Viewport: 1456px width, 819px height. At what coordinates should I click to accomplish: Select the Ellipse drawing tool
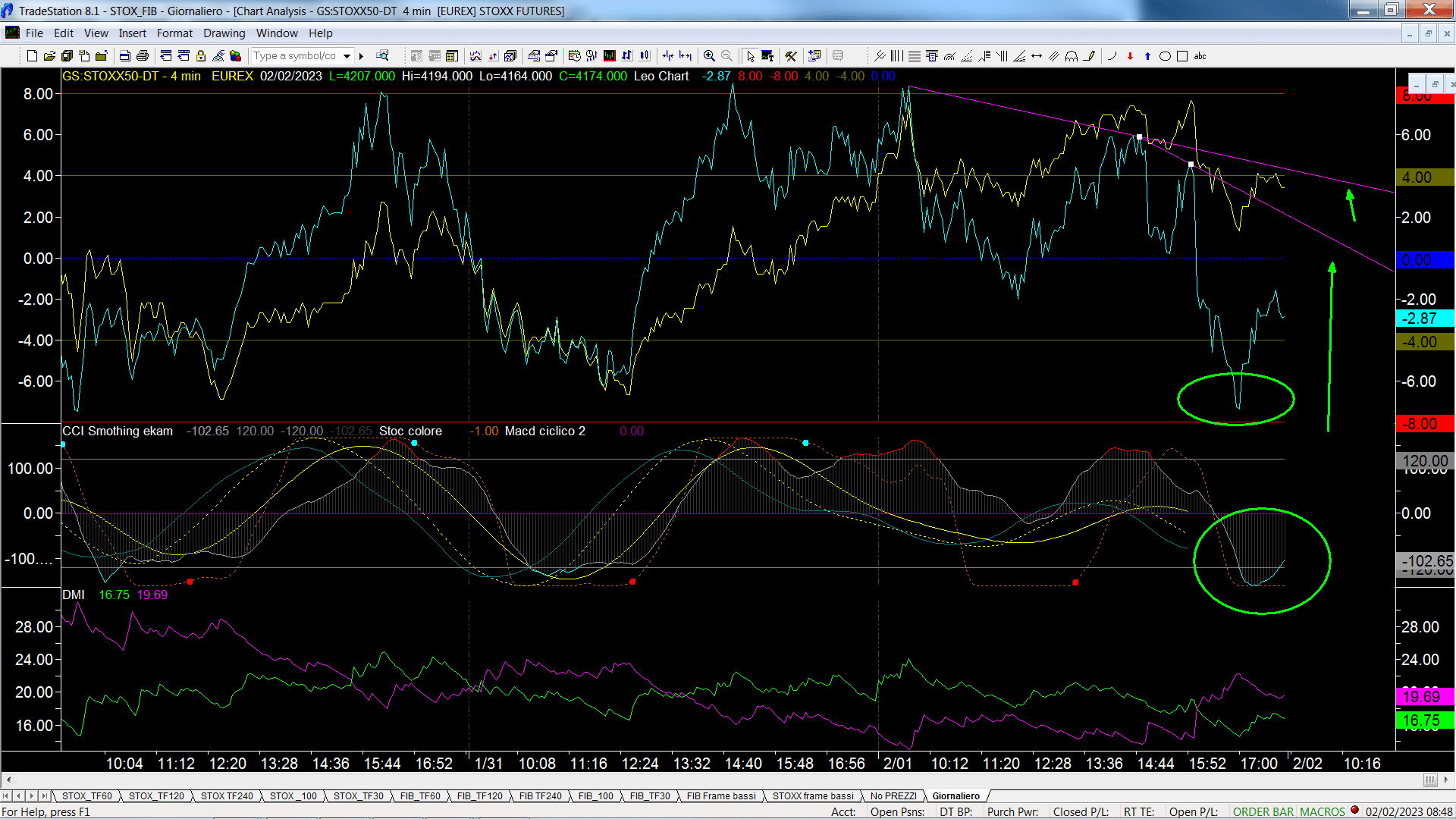1165,55
